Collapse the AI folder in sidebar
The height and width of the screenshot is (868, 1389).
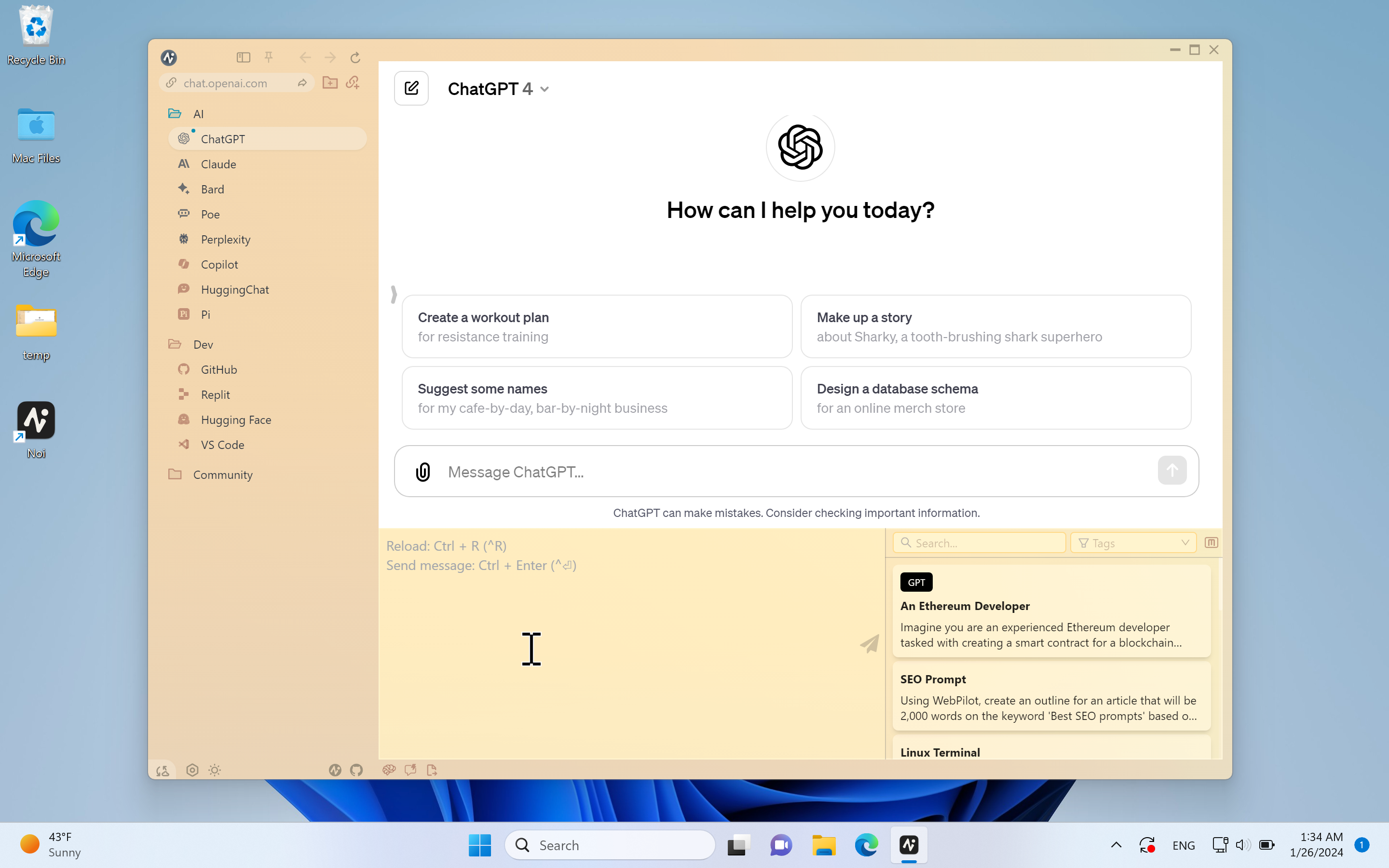pyautogui.click(x=175, y=114)
